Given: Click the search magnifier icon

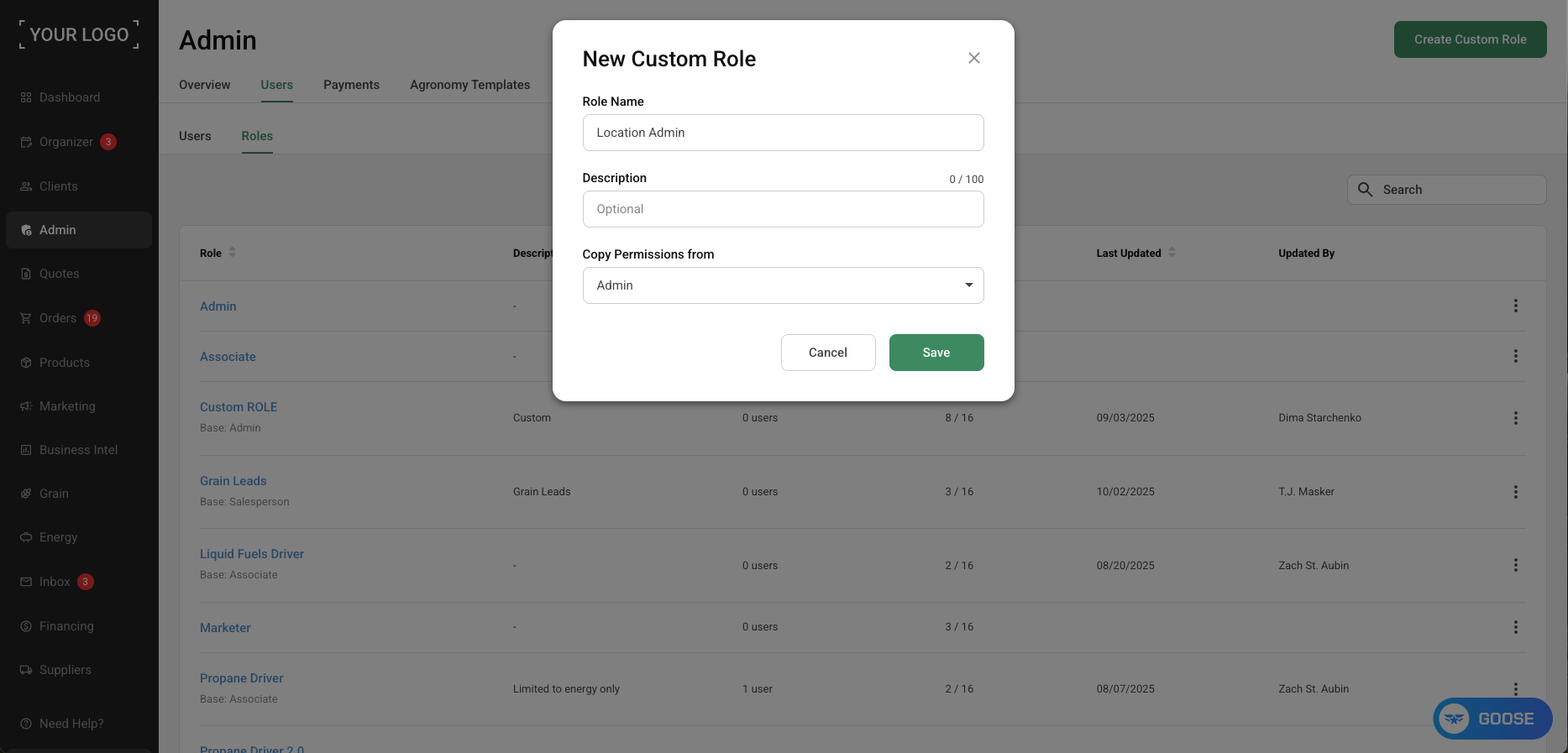Looking at the screenshot, I should point(1366,190).
